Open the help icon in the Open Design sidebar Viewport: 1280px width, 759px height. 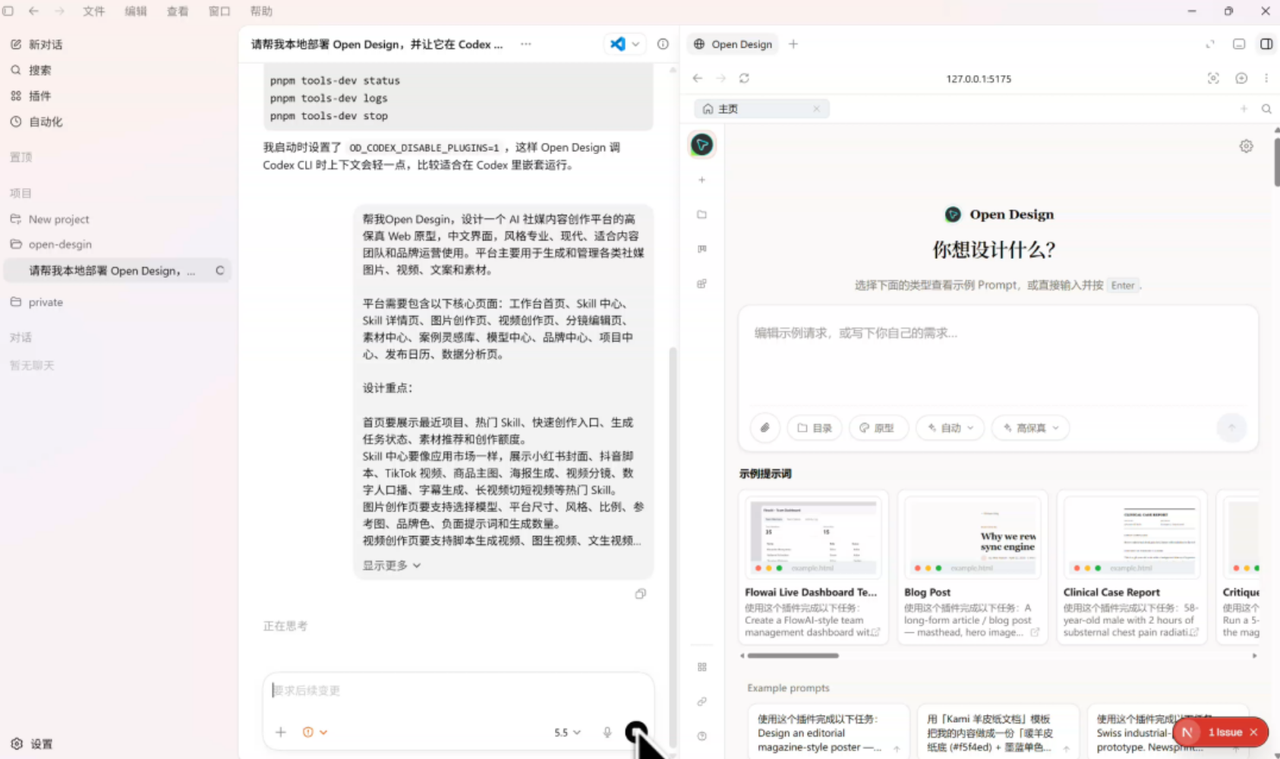[702, 736]
